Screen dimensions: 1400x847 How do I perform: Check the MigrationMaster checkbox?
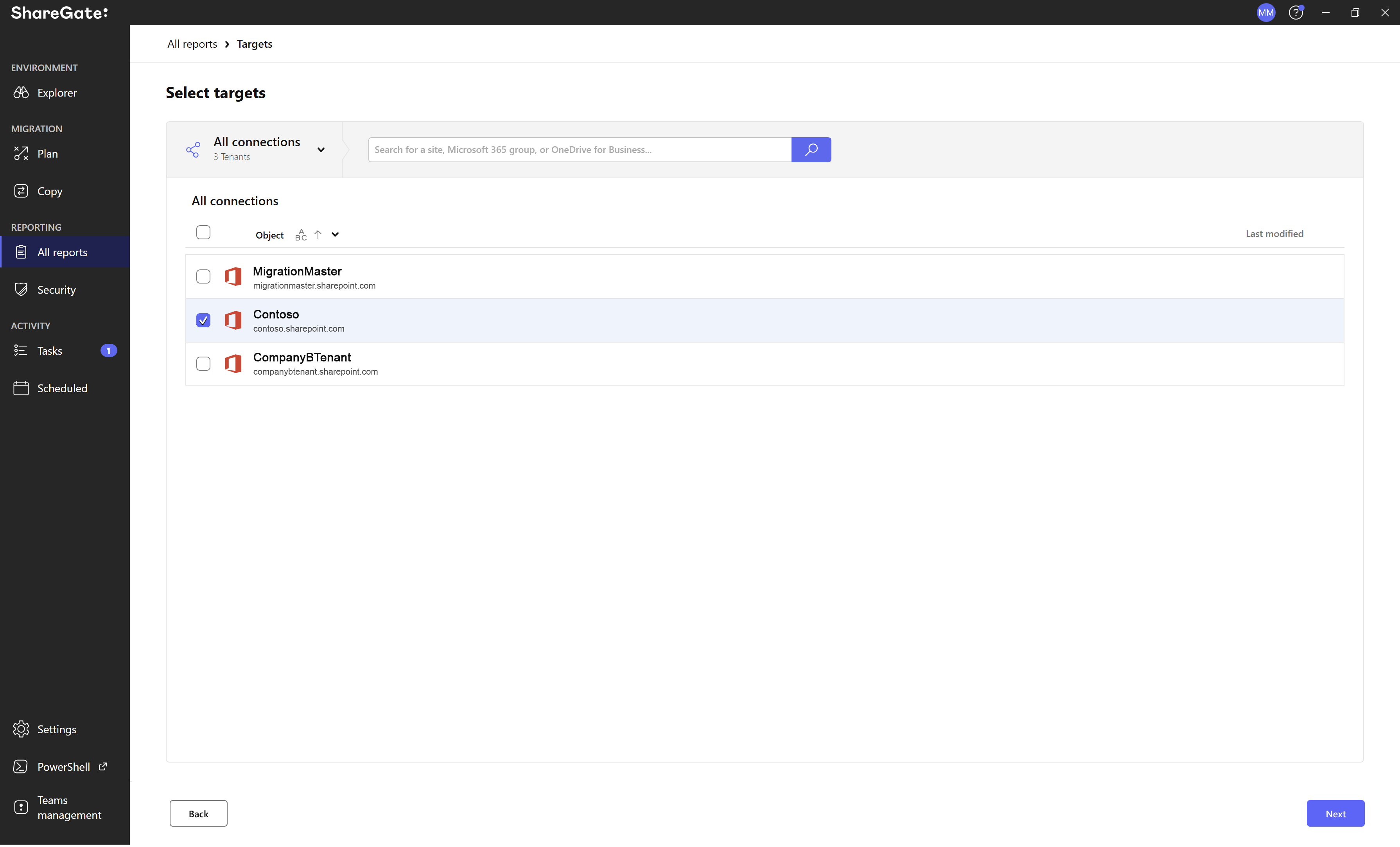click(203, 276)
